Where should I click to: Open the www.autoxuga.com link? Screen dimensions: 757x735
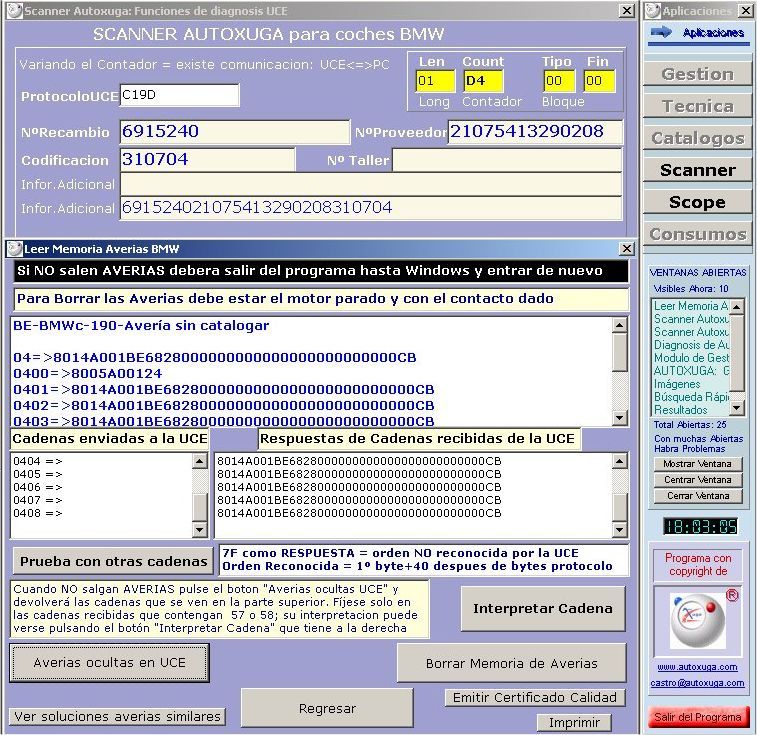[x=697, y=667]
